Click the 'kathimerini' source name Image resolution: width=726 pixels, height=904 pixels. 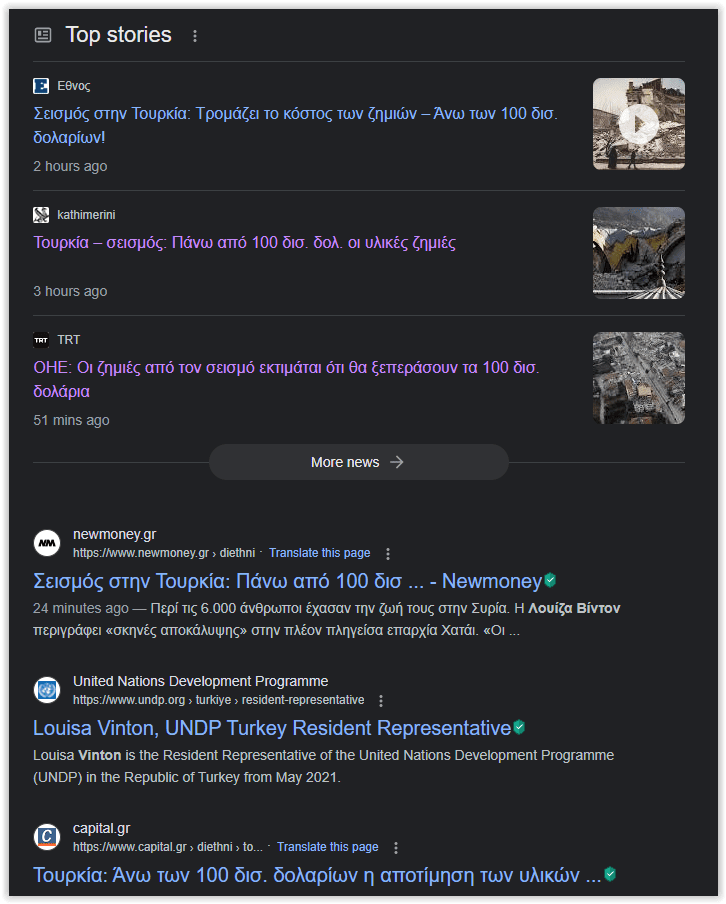[x=86, y=215]
